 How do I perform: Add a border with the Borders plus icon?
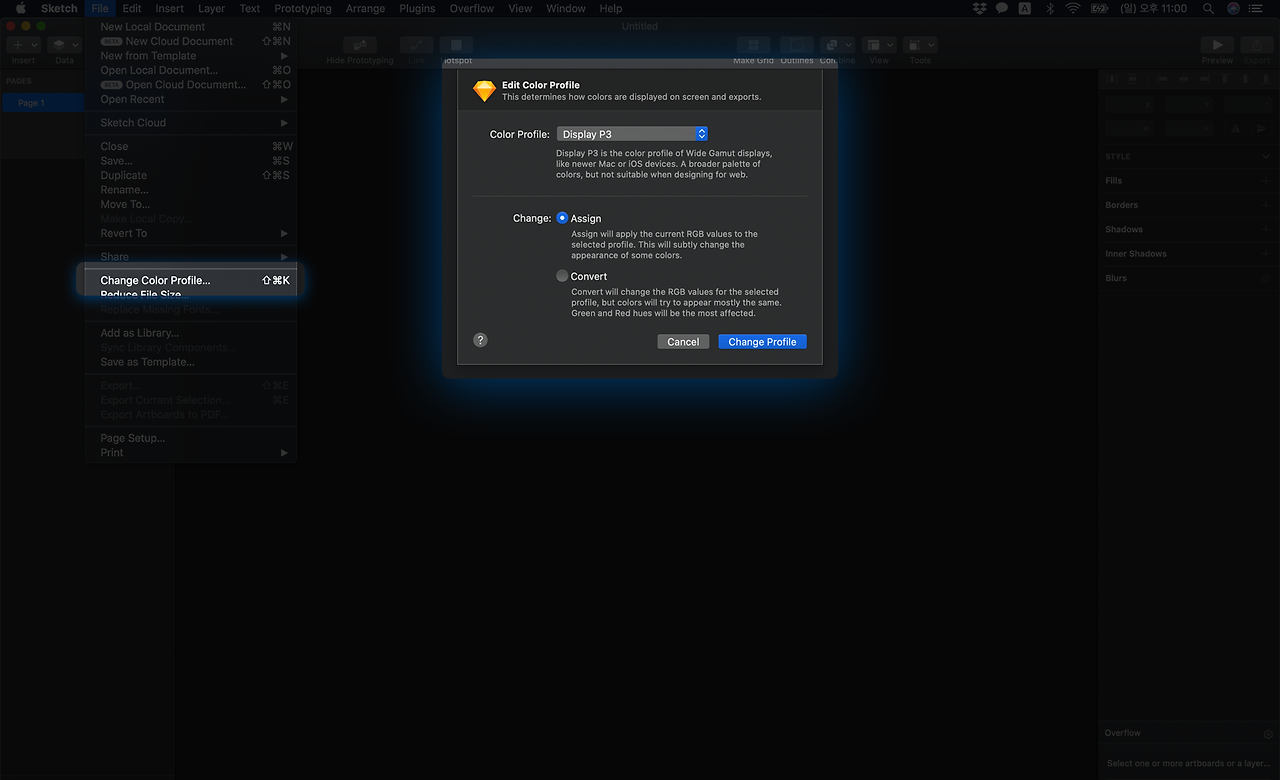[x=1266, y=205]
